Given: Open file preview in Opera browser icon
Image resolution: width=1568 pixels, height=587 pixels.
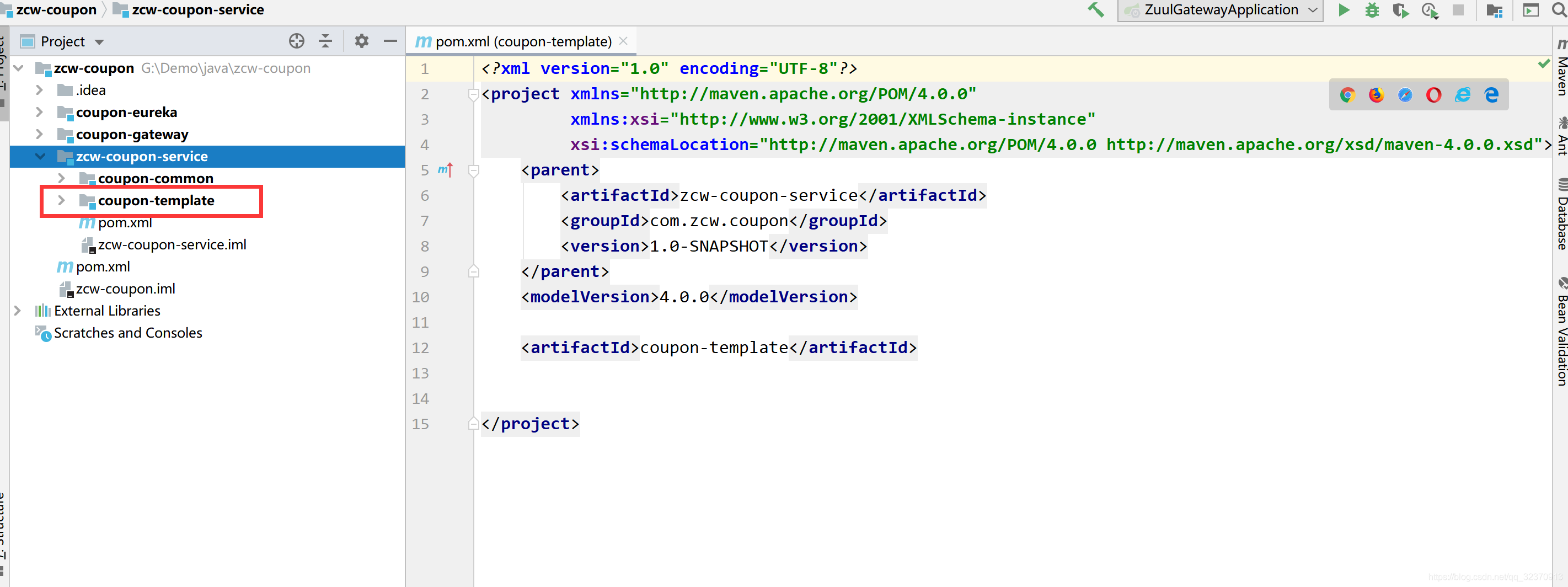Looking at the screenshot, I should pyautogui.click(x=1433, y=94).
